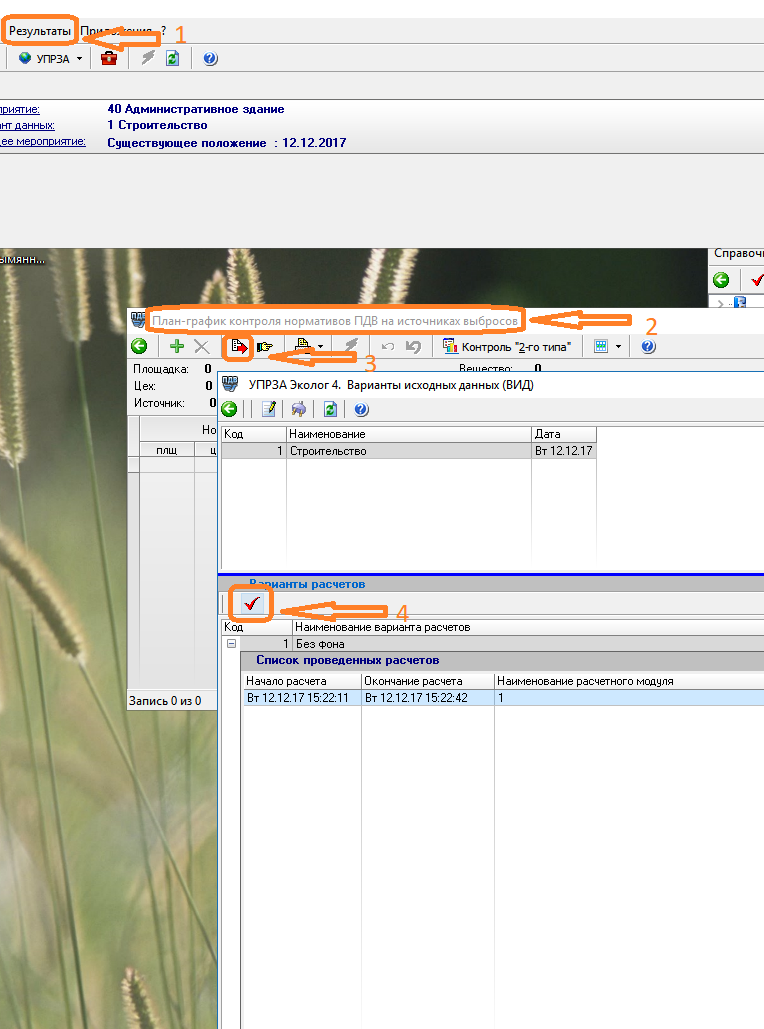
Task: Click the Контроль "2-го типа" button
Action: 506,347
